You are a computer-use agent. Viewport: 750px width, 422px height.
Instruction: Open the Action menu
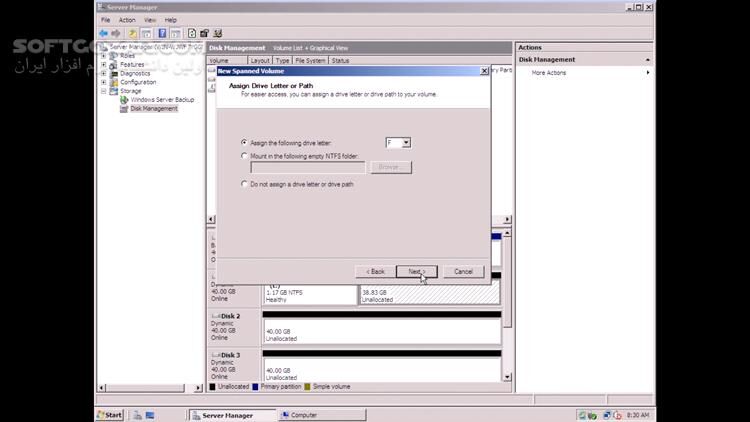[127, 20]
